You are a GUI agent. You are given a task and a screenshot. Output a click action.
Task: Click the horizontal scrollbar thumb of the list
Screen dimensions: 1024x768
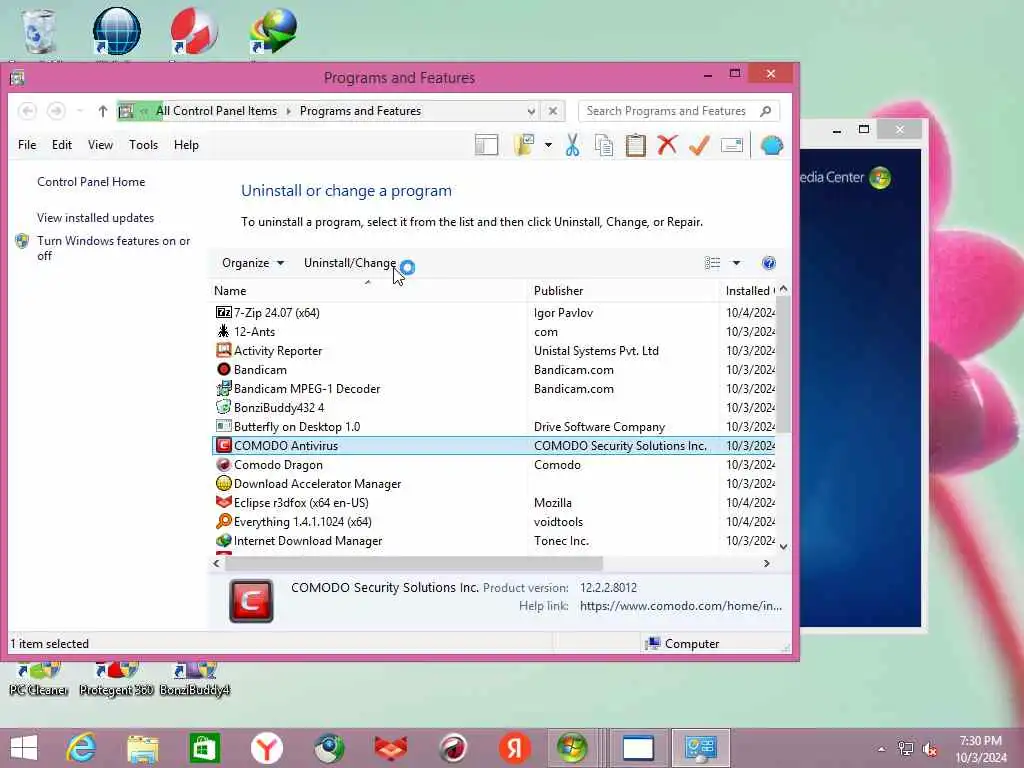click(x=413, y=563)
